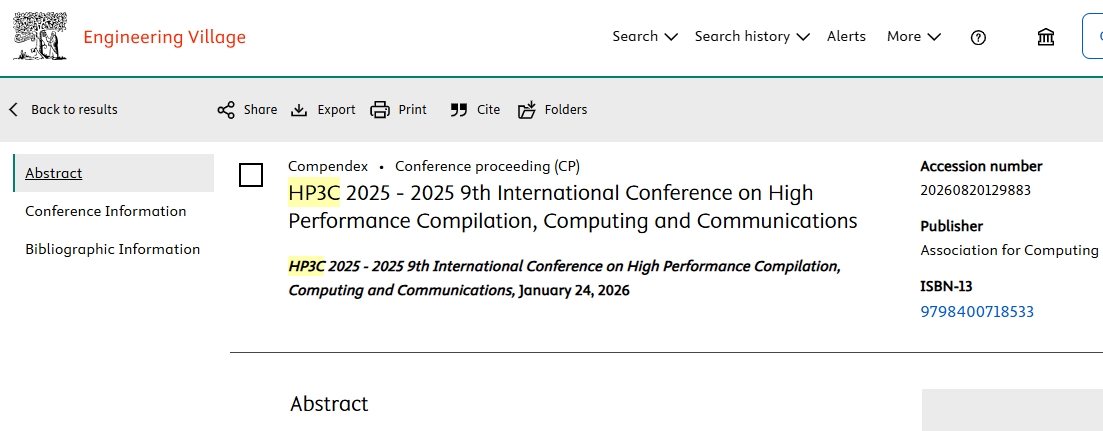This screenshot has height=431, width=1103.
Task: Go to Conference Information section
Action: coord(105,211)
